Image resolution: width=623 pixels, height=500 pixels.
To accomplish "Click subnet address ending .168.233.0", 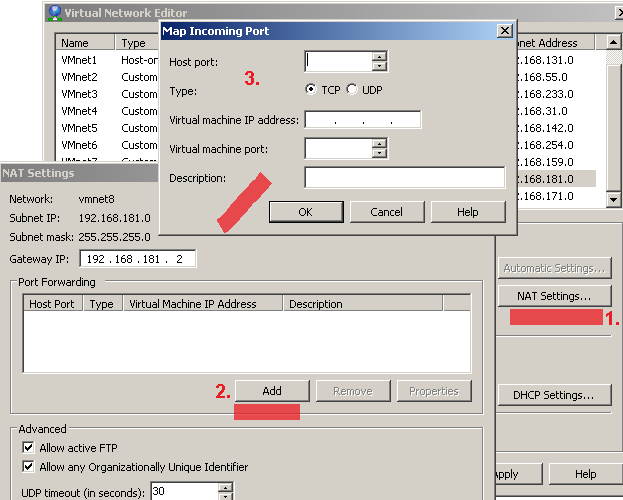I will [x=546, y=94].
